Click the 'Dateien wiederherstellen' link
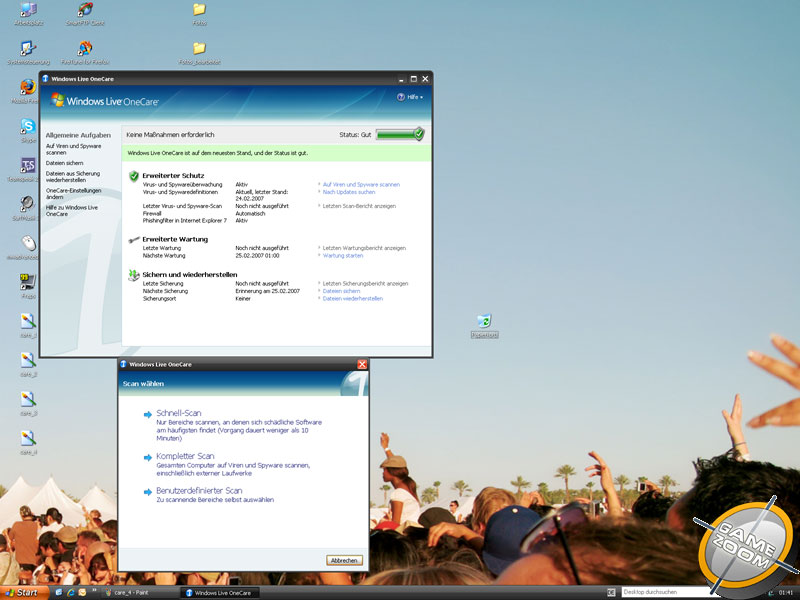The image size is (800, 600). [x=353, y=299]
